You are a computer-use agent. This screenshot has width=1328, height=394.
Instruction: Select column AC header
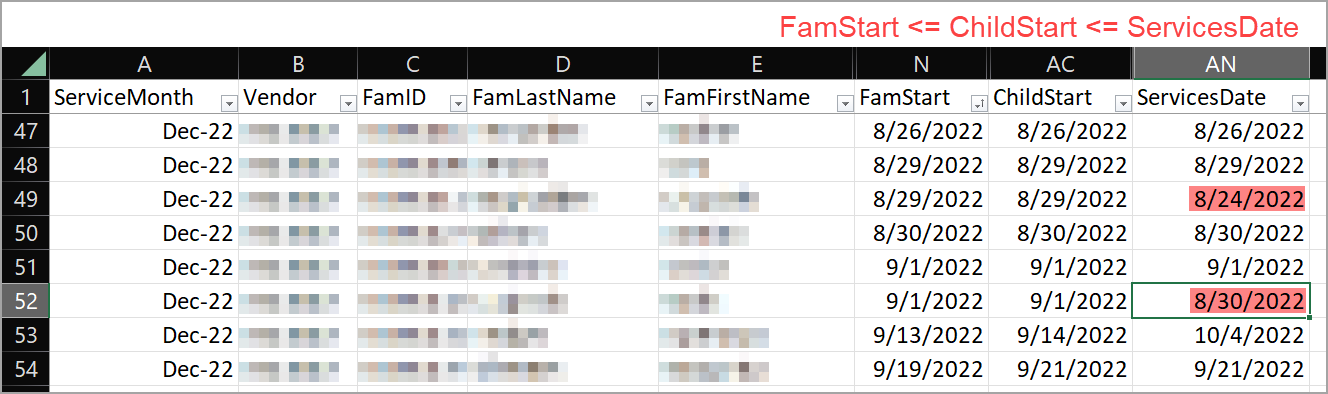pos(1061,64)
